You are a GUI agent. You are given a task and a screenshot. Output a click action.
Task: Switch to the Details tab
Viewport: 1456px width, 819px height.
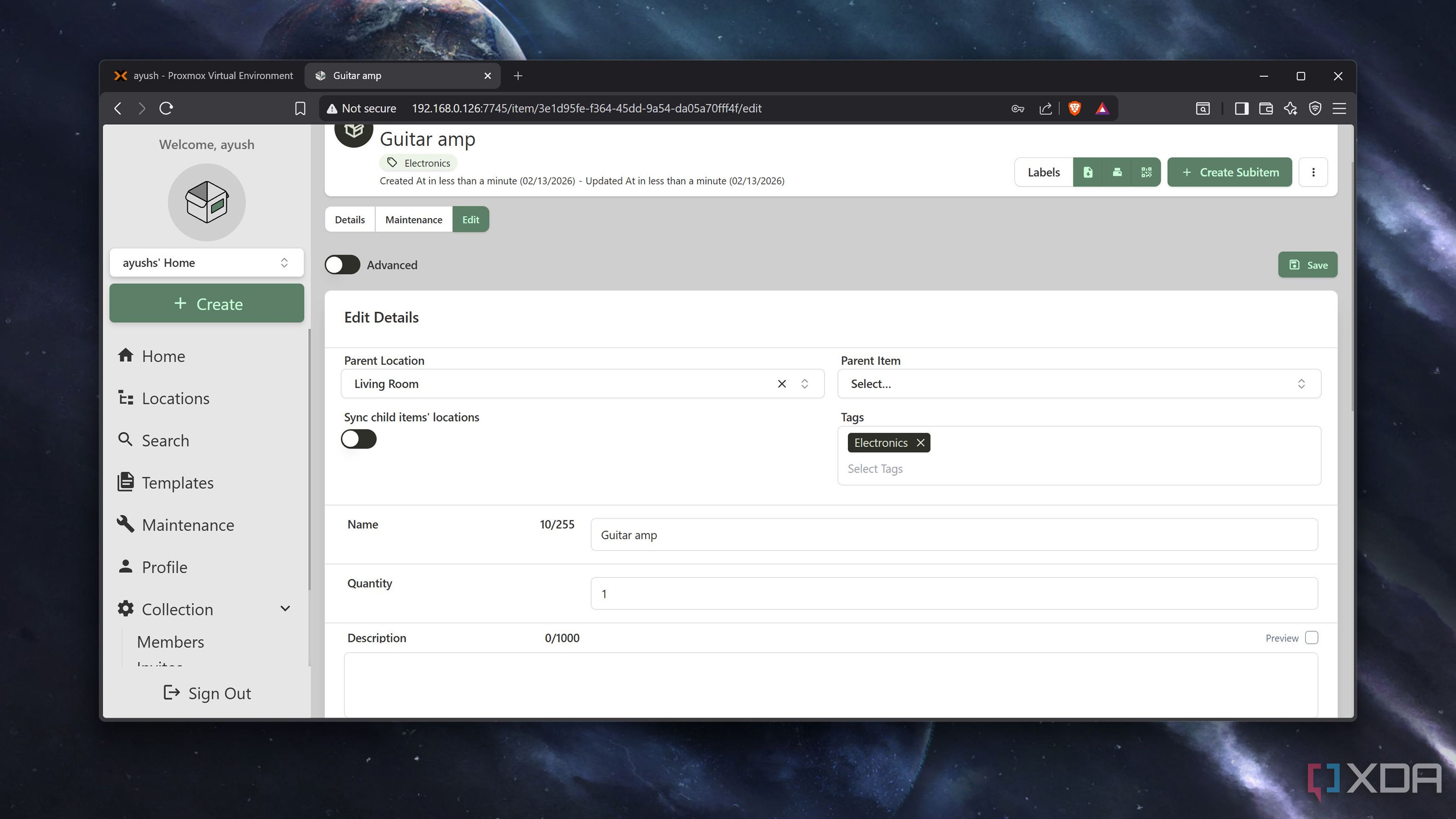pyautogui.click(x=349, y=219)
